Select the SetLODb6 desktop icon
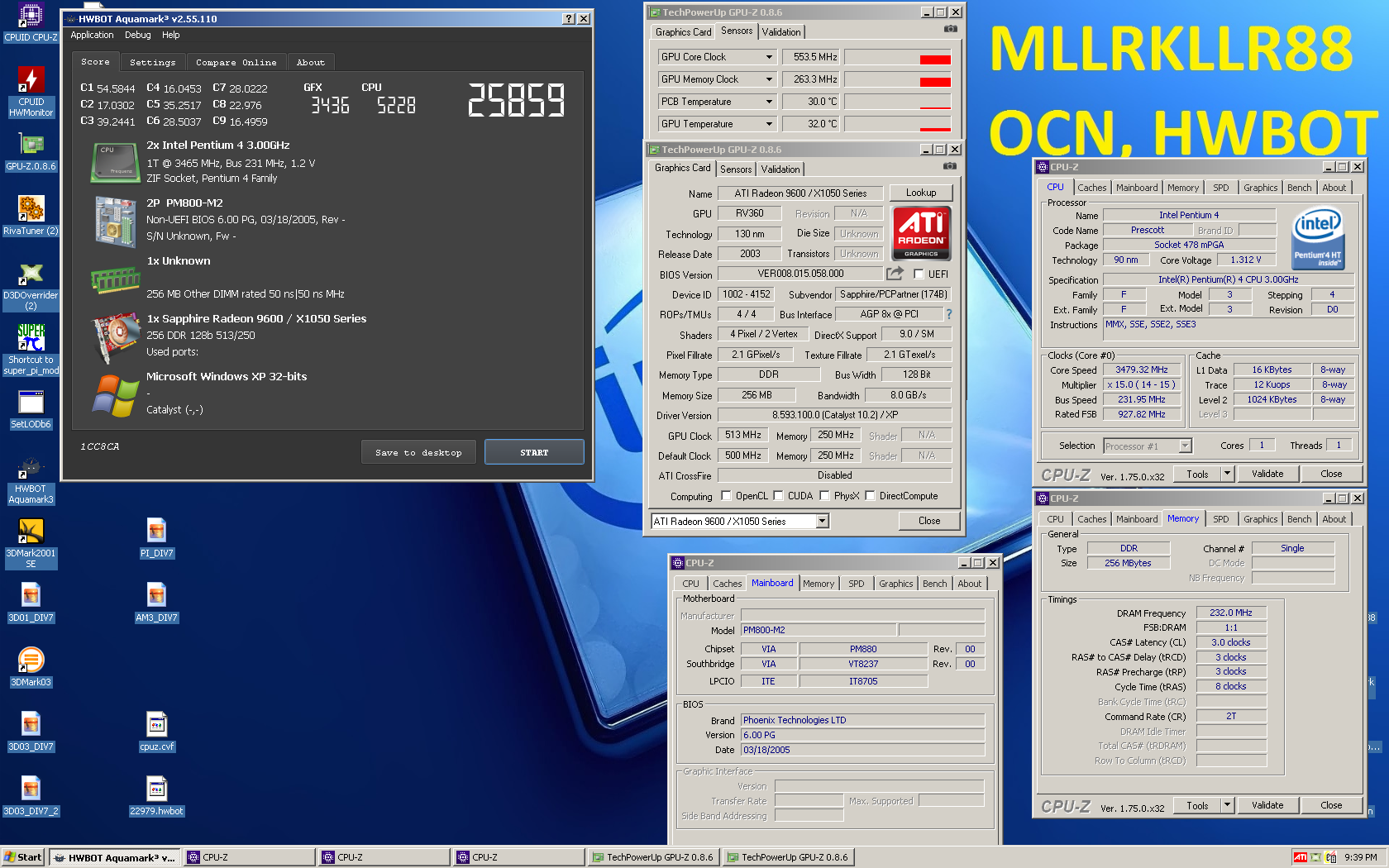Image resolution: width=1389 pixels, height=868 pixels. [31, 409]
